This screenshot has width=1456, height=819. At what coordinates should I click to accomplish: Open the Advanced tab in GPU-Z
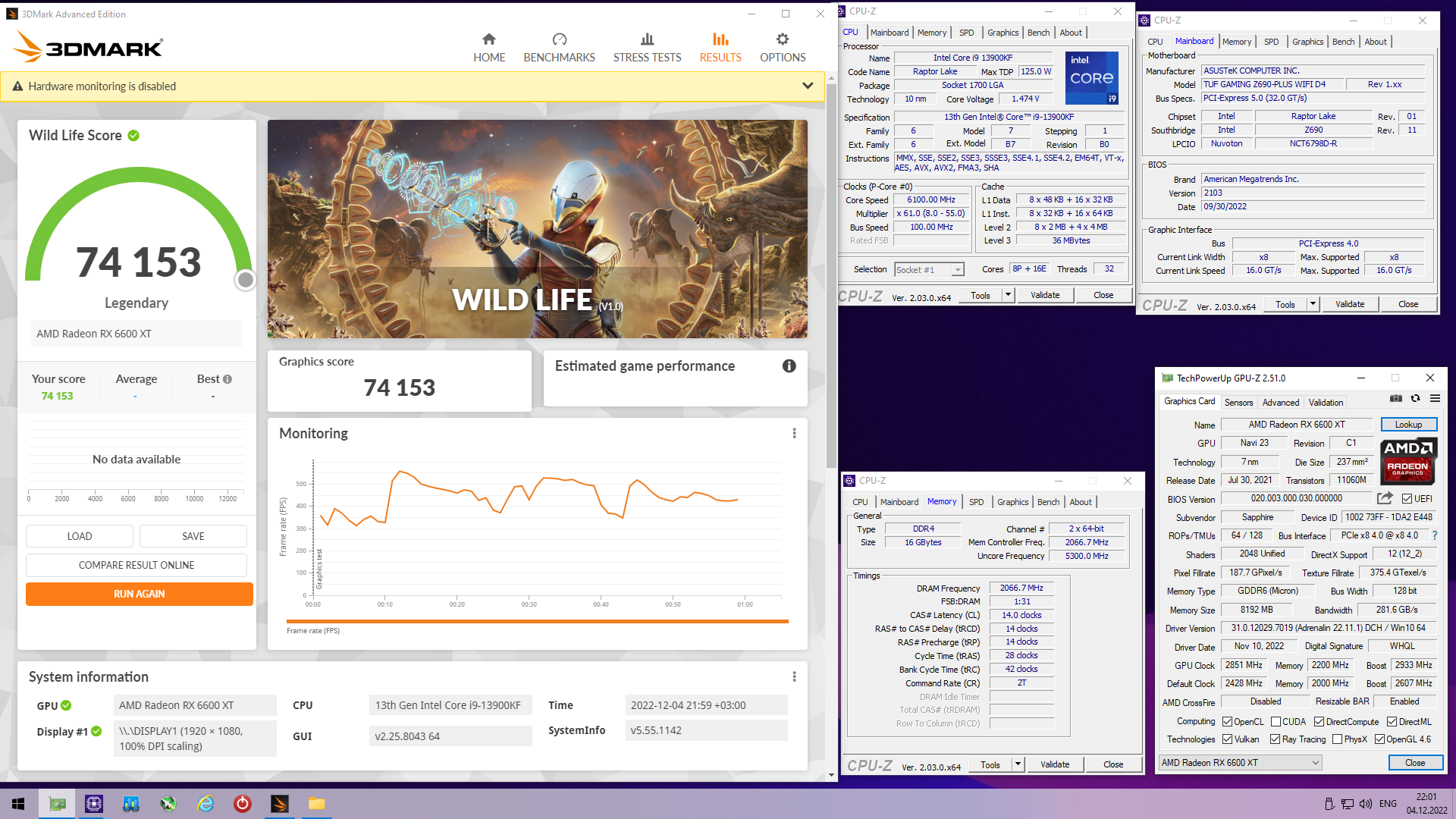(x=1281, y=403)
